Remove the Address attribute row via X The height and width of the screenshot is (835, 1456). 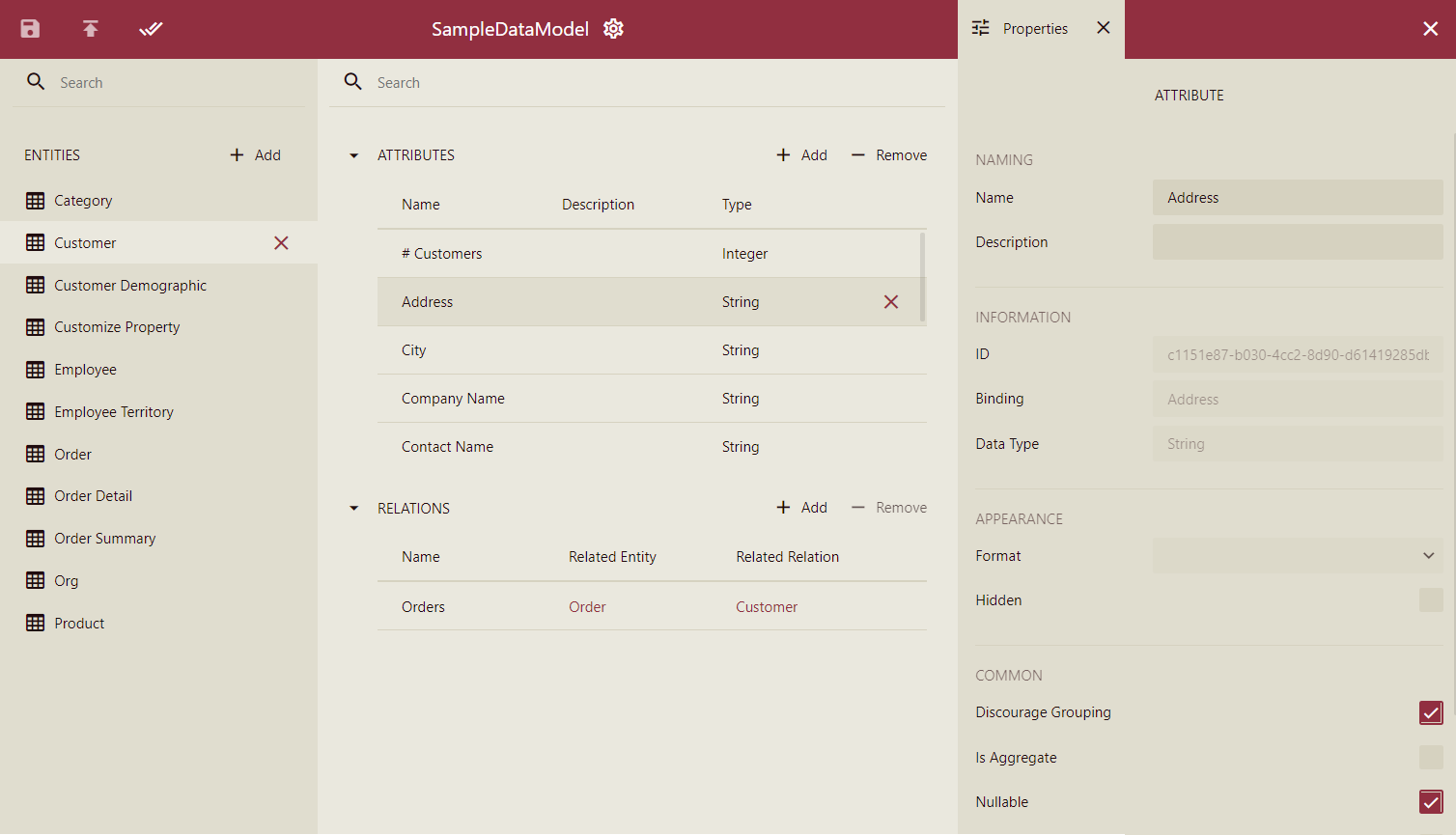[891, 302]
